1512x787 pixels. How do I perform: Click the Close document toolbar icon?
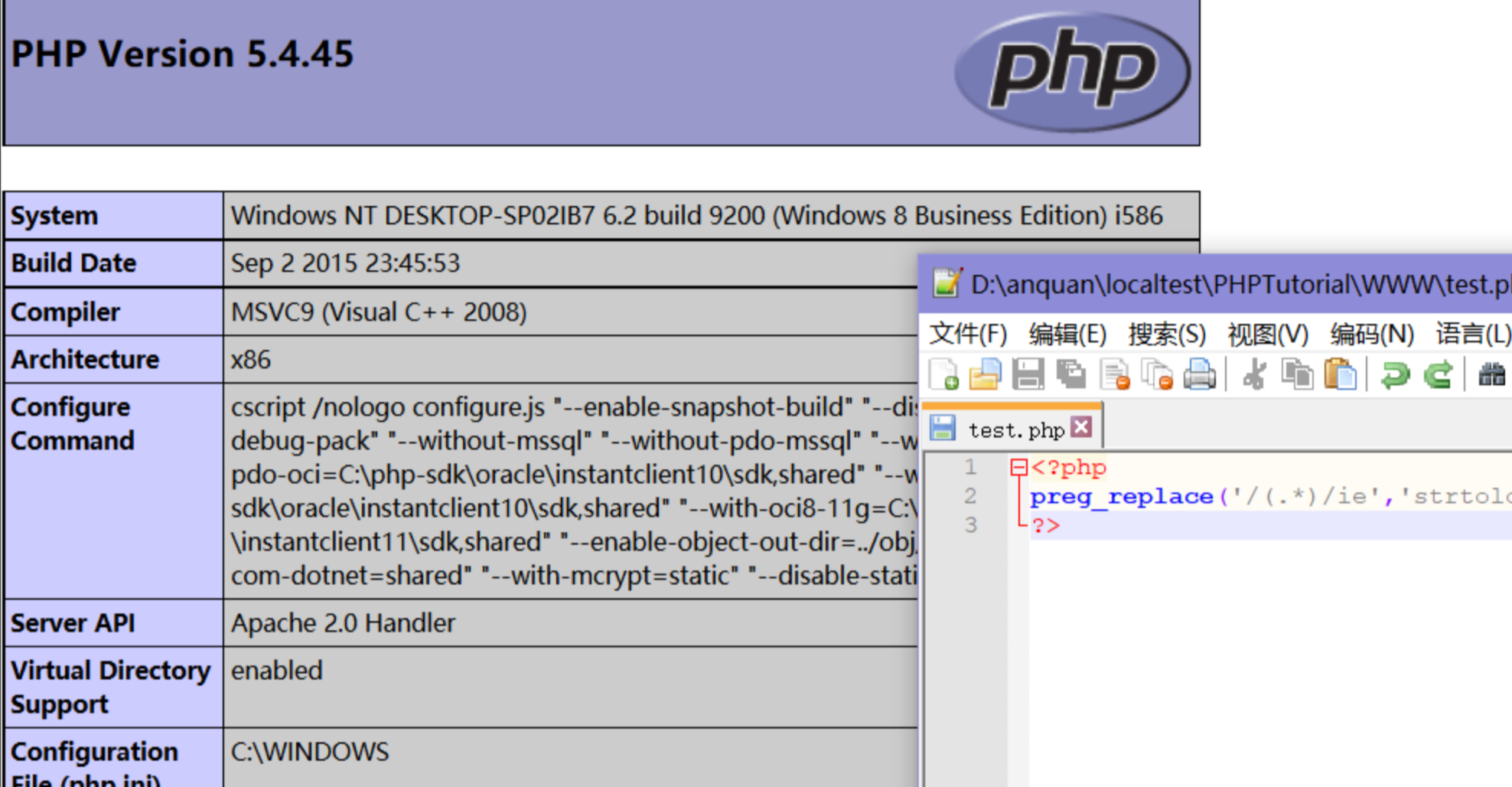tap(1114, 375)
